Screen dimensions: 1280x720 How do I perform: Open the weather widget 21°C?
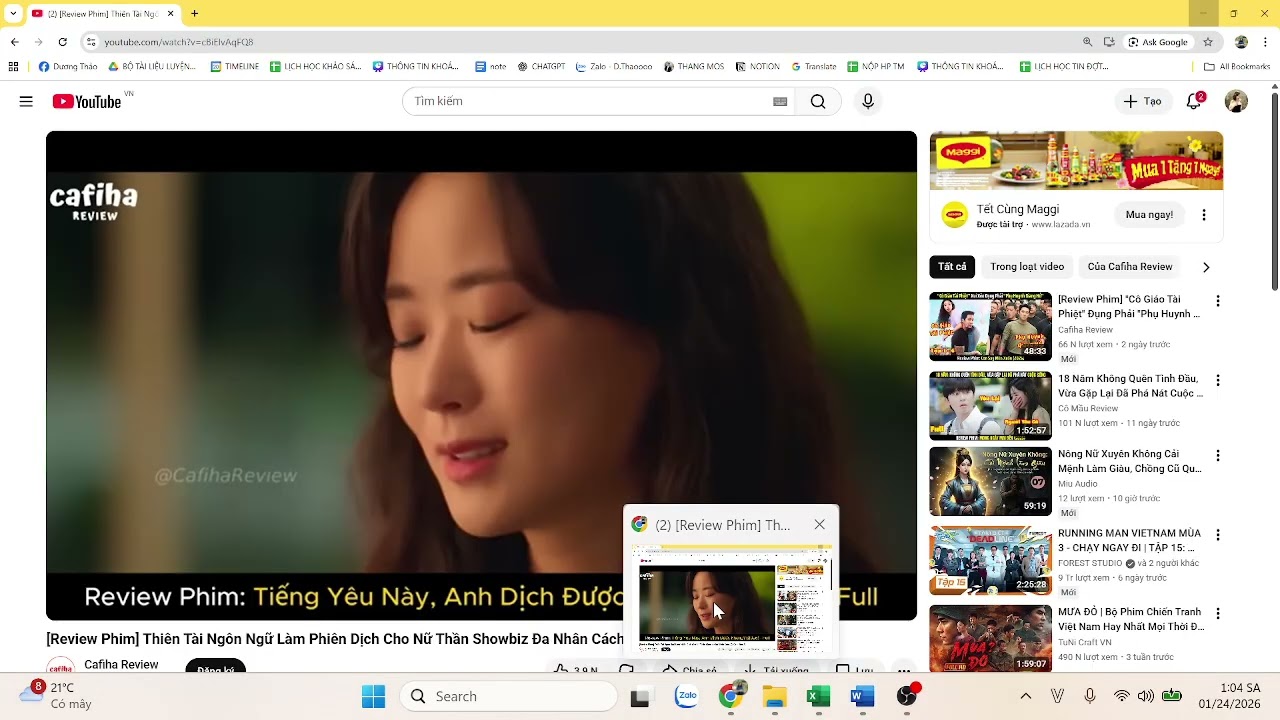(57, 696)
